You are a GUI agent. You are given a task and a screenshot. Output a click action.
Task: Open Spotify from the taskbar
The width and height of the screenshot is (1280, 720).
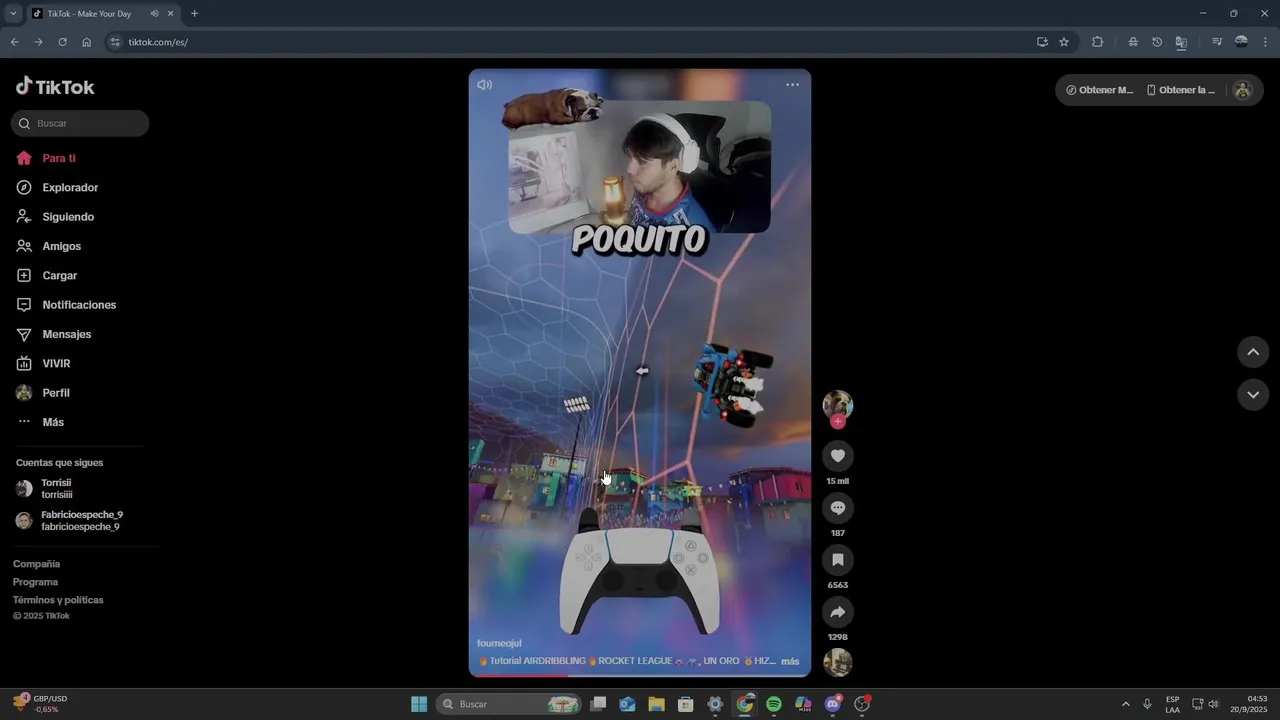774,704
